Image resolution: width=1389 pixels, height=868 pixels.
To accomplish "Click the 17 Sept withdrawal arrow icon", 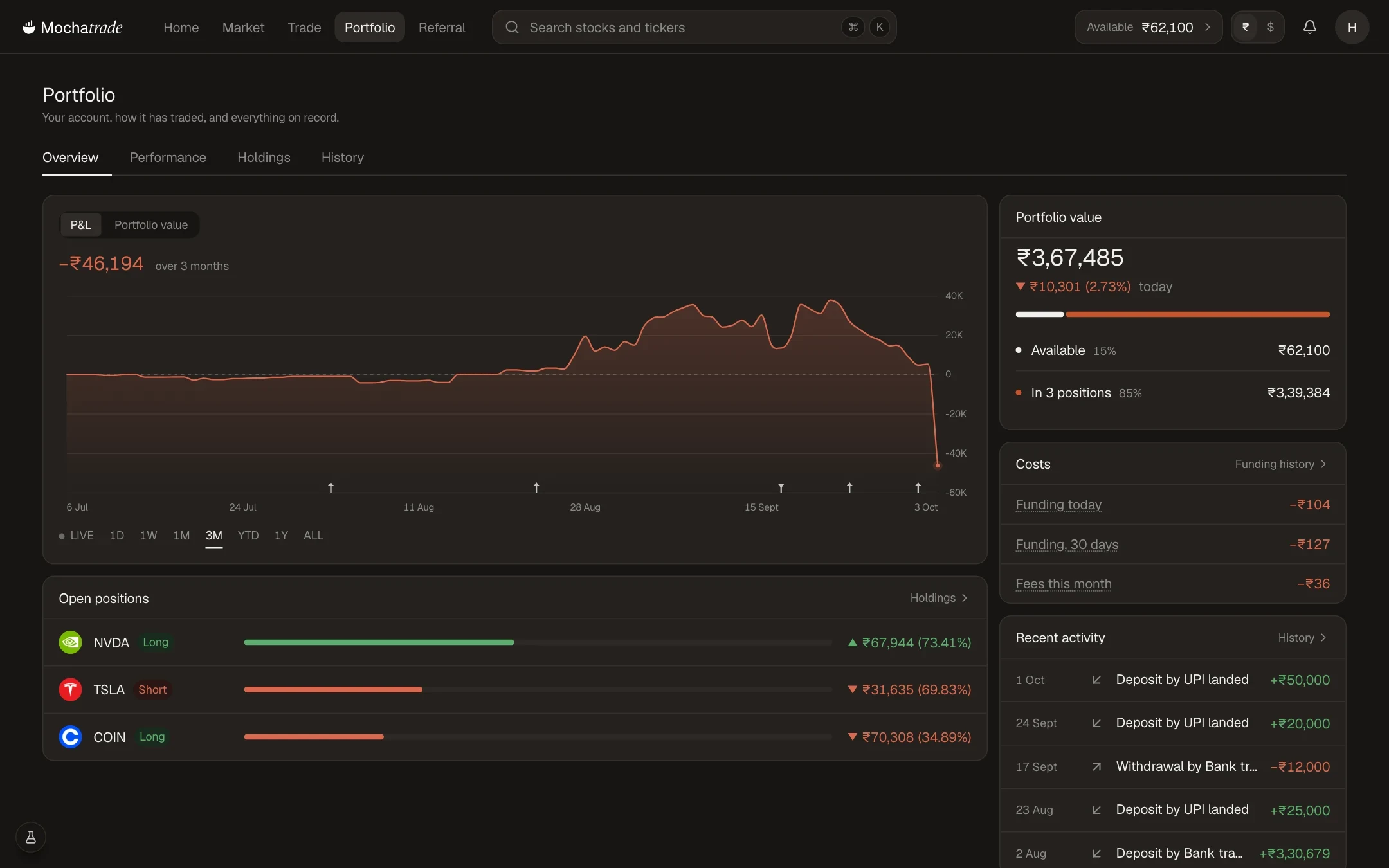I will click(x=1096, y=766).
